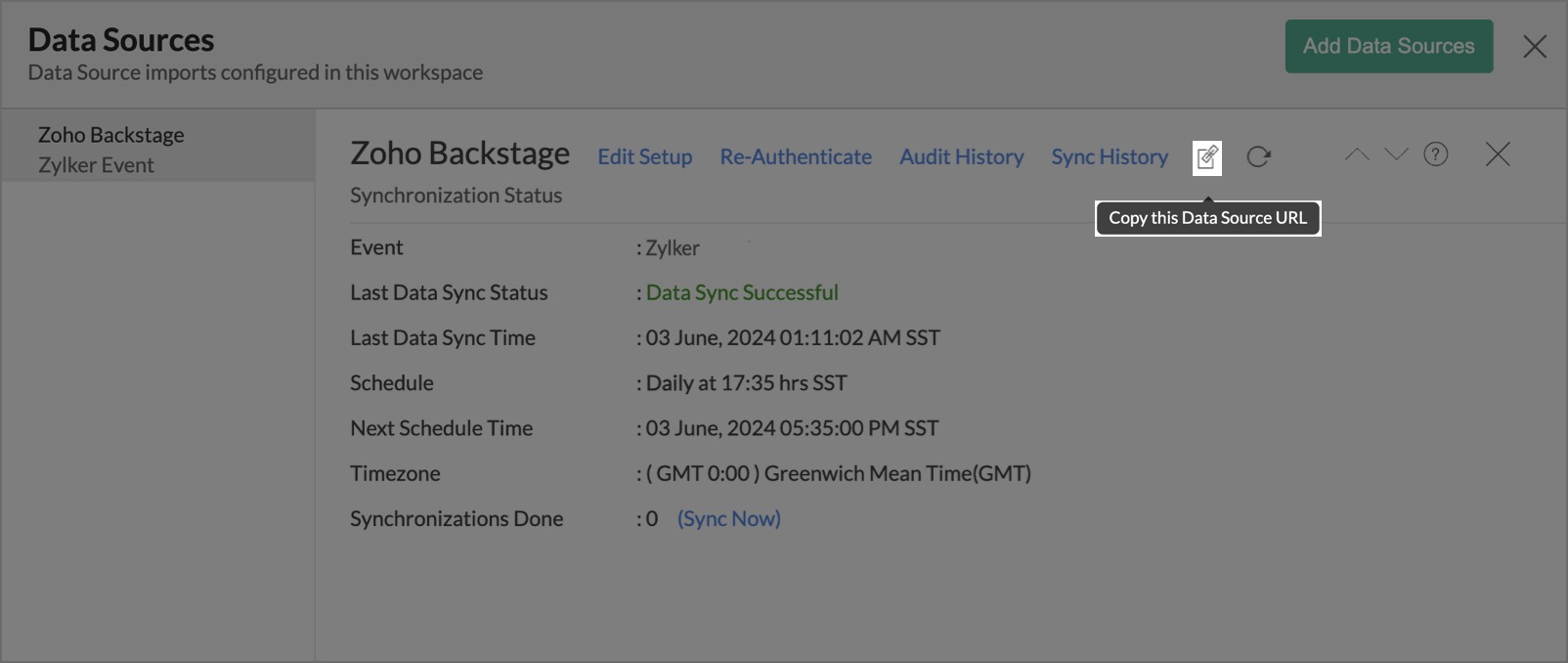1568x663 pixels.
Task: Click the Last Data Sync Time value
Action: tap(793, 337)
